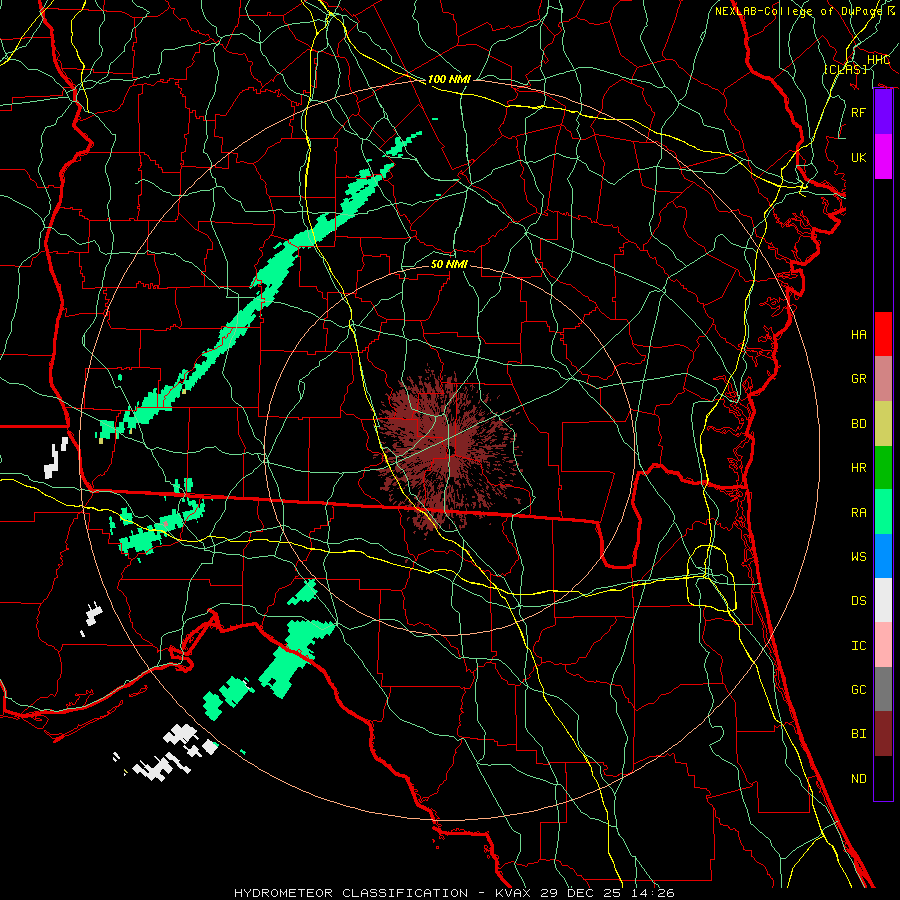Screen dimensions: 900x900
Task: Click the '100 NMI' range ring label
Action: (x=449, y=79)
